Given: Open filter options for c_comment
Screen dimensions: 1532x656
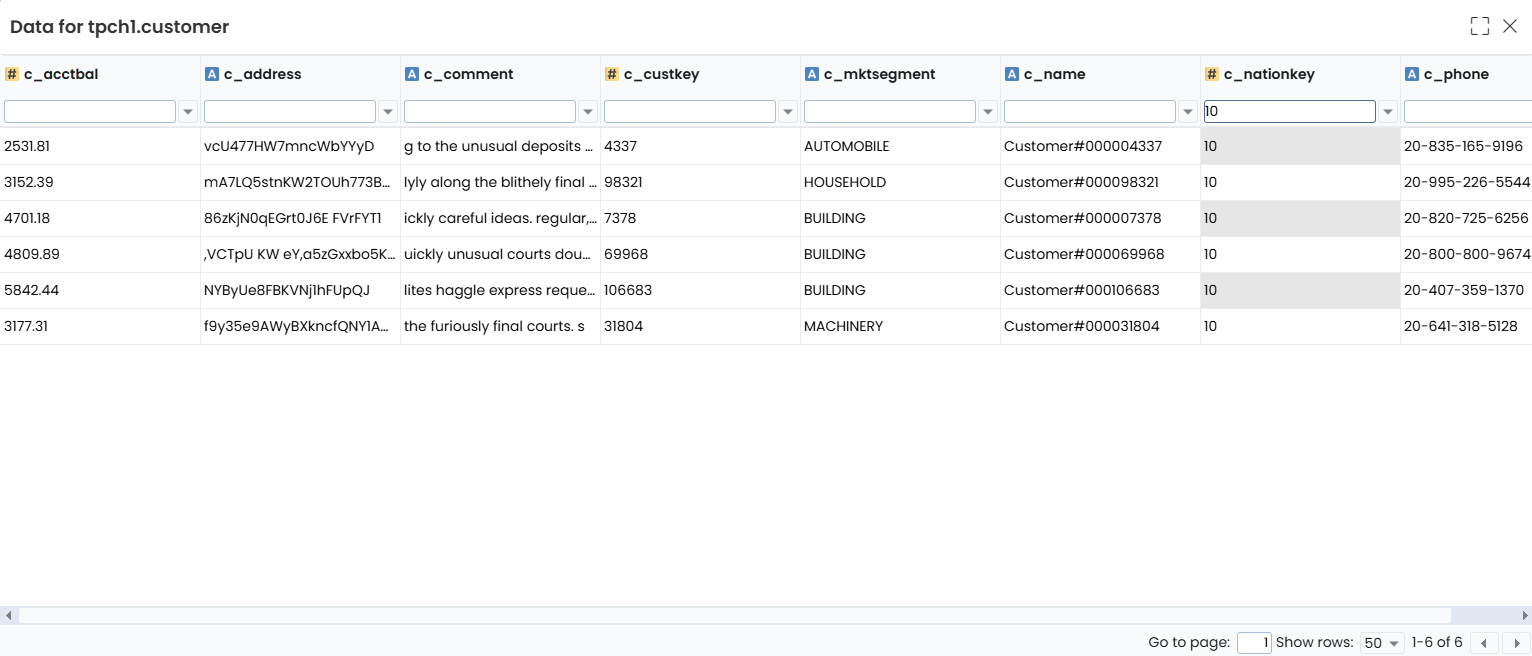Looking at the screenshot, I should (588, 112).
